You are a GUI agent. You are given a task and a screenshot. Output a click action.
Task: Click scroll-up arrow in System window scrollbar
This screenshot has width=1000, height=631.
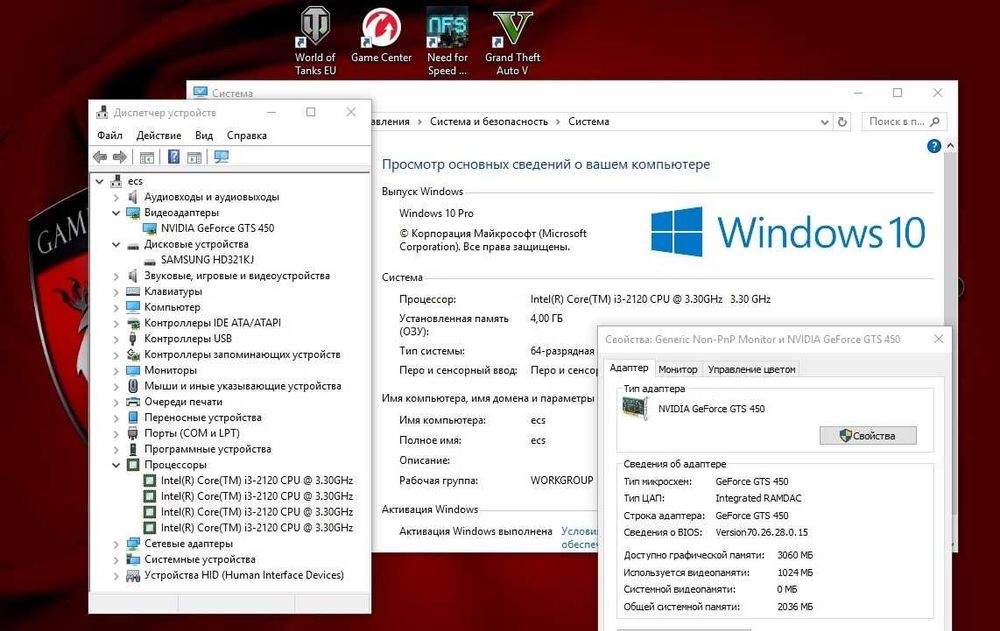pos(950,146)
